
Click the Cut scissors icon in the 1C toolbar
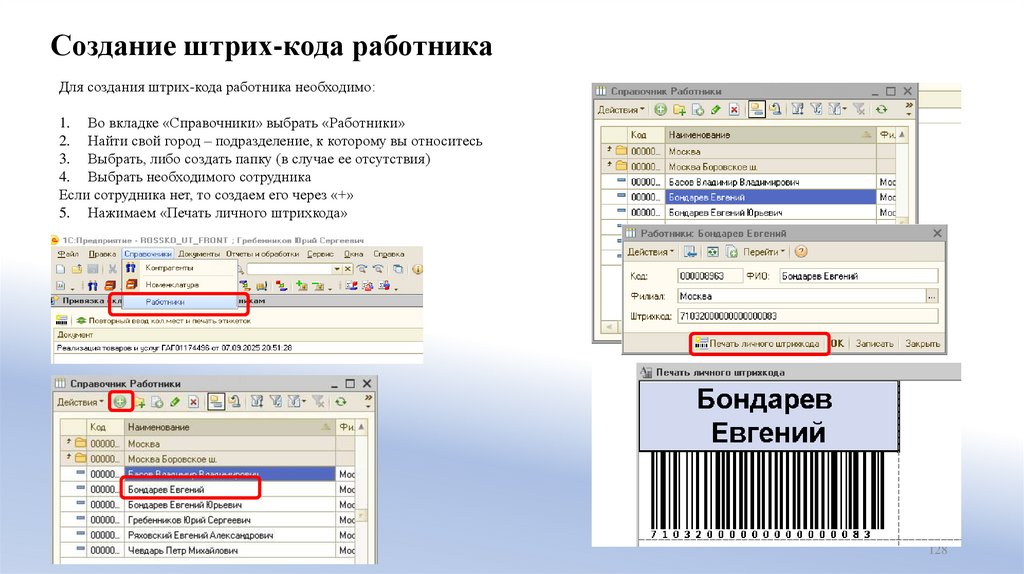tap(112, 269)
